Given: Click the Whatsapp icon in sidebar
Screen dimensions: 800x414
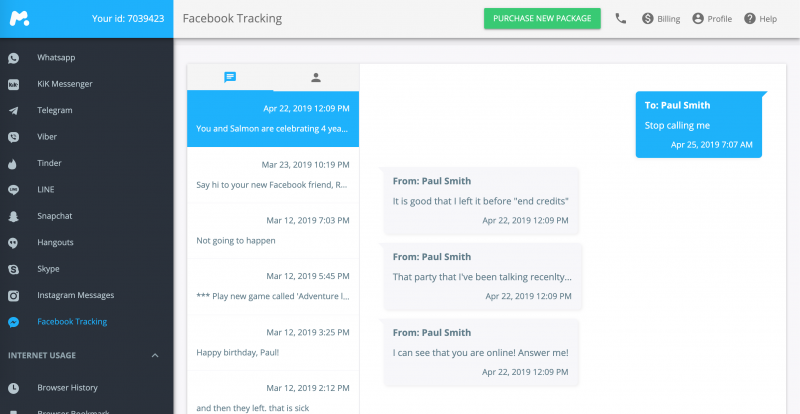Looking at the screenshot, I should tap(14, 58).
